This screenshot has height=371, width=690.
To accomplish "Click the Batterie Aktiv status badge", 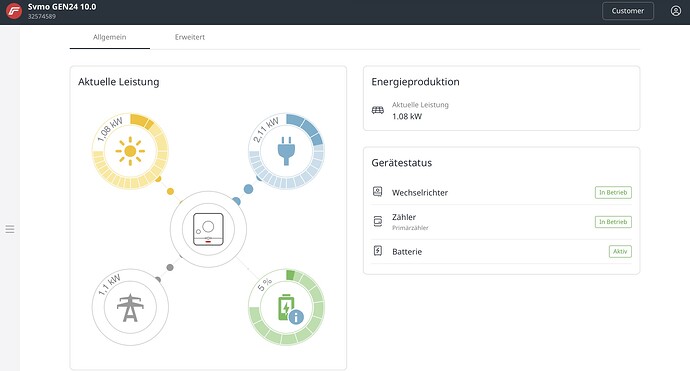I will coord(620,251).
